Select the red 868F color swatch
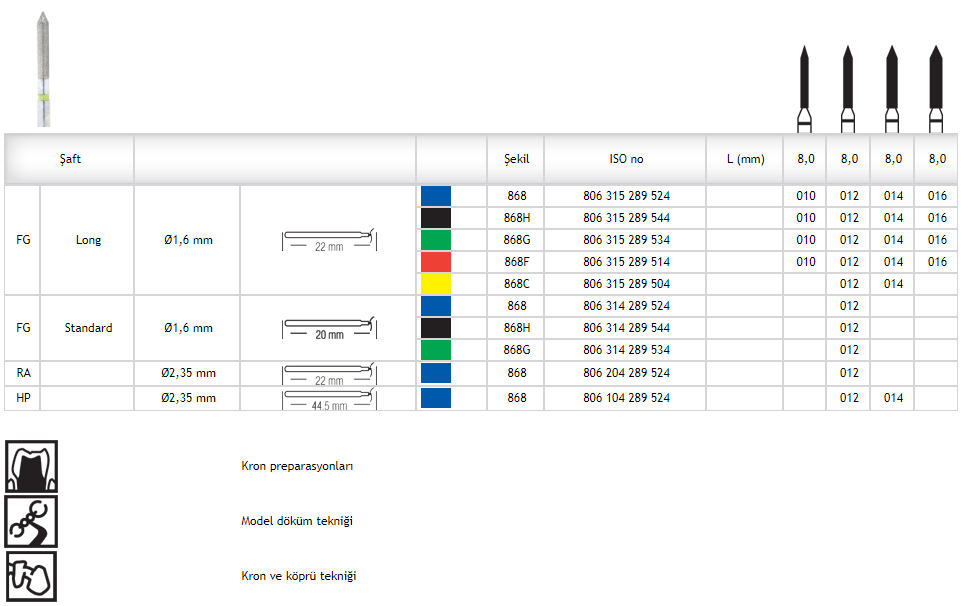This screenshot has height=606, width=961. pos(436,262)
